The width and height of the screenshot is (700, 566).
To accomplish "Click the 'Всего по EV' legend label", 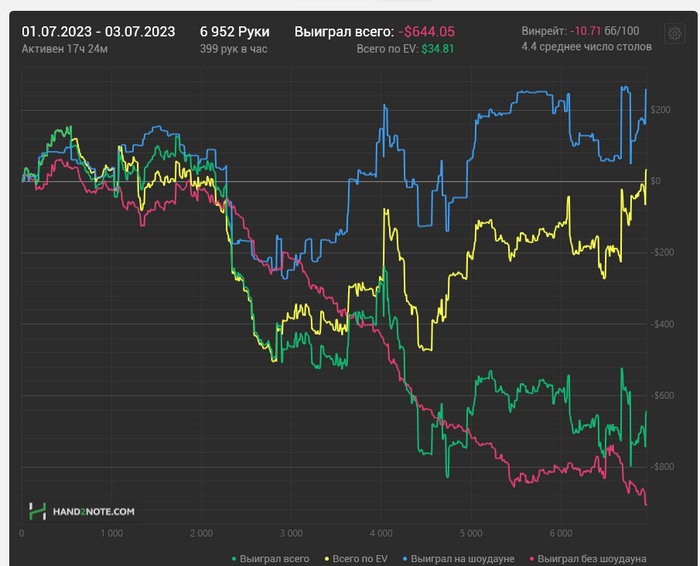I will coord(360,559).
